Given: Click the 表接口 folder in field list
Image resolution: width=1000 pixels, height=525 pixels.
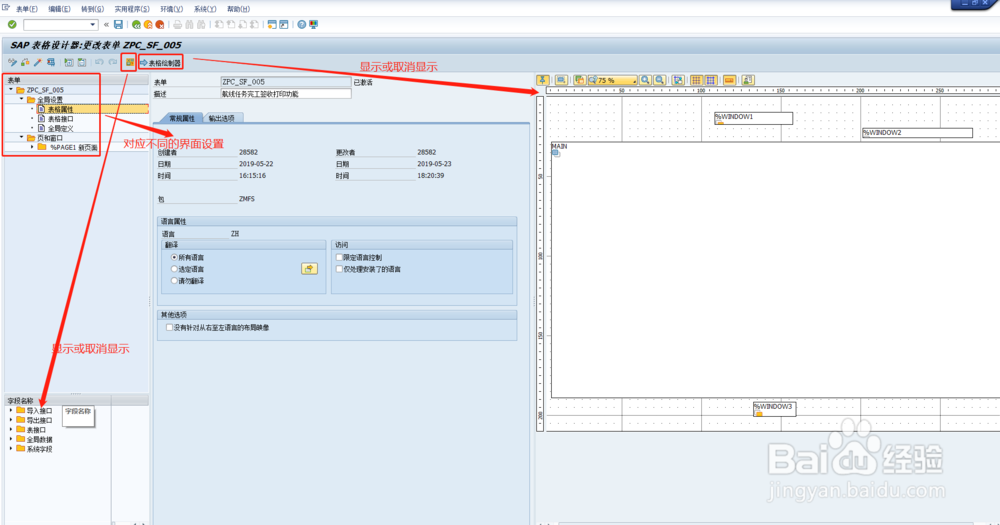Looking at the screenshot, I should coord(36,429).
